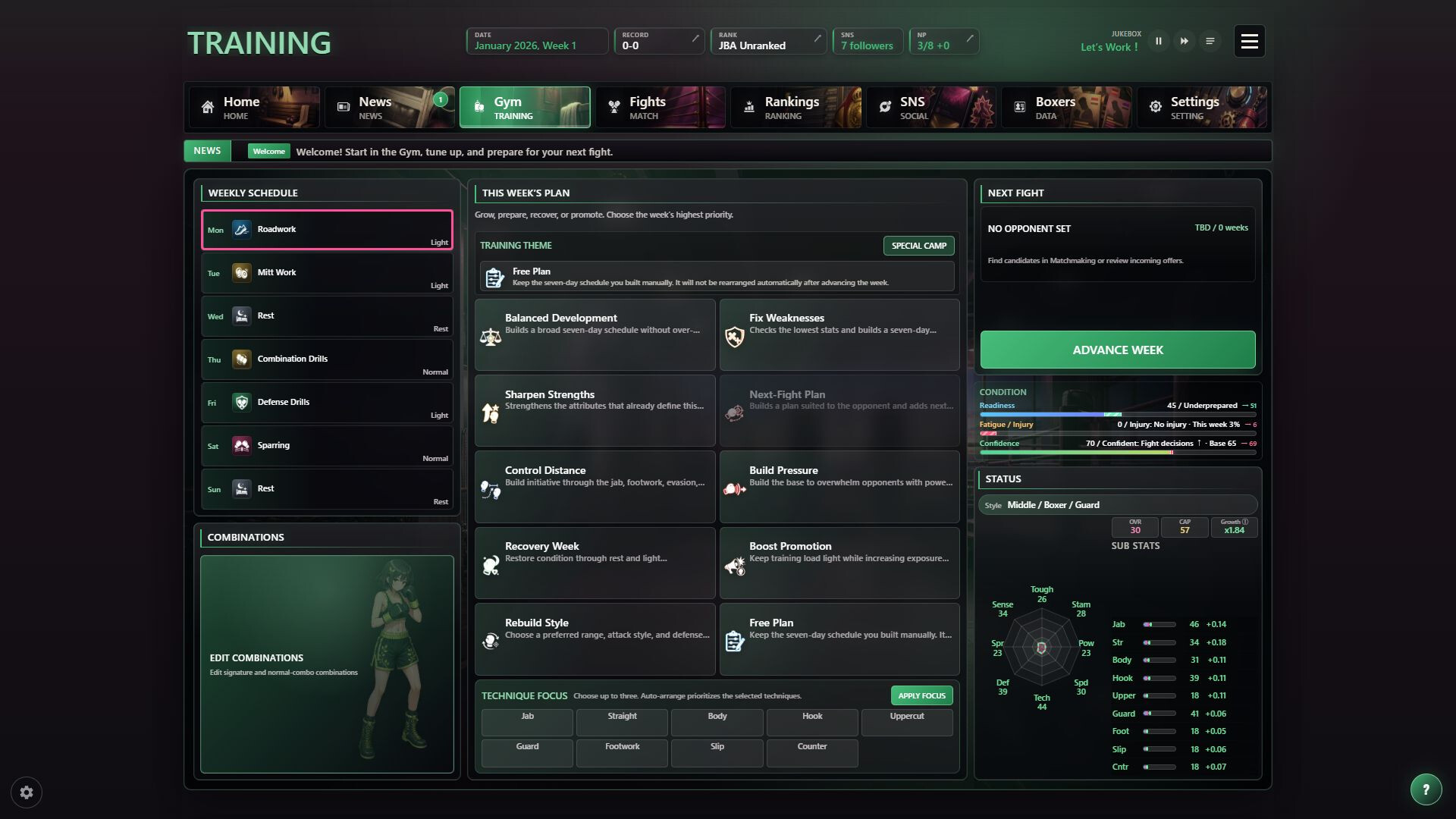Open the current Free Plan training theme
This screenshot has width=1456, height=819.
717,277
